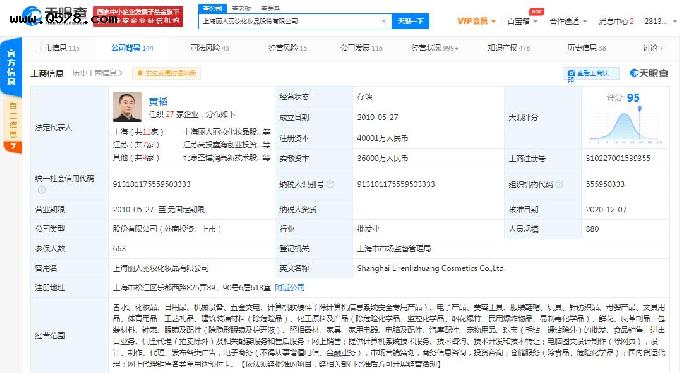The image size is (680, 373).
Task: Select the credit code 91310117555950033
Action: click(x=152, y=184)
